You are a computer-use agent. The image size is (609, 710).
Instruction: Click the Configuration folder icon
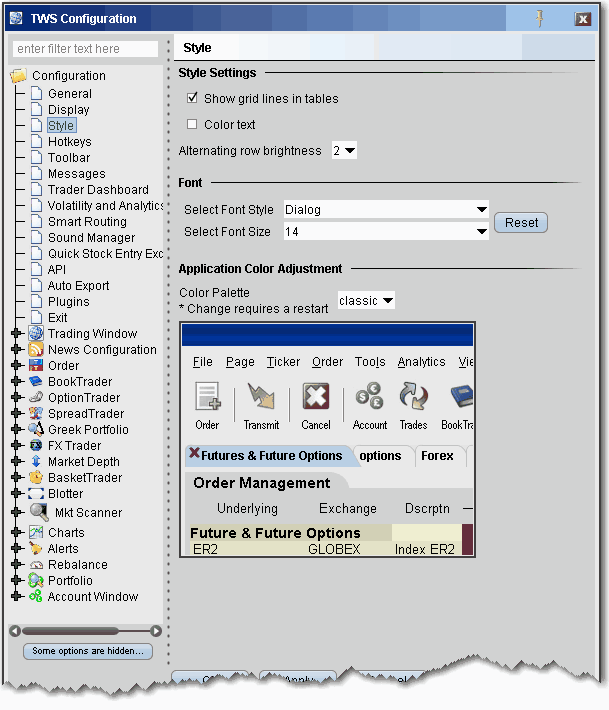(x=19, y=76)
